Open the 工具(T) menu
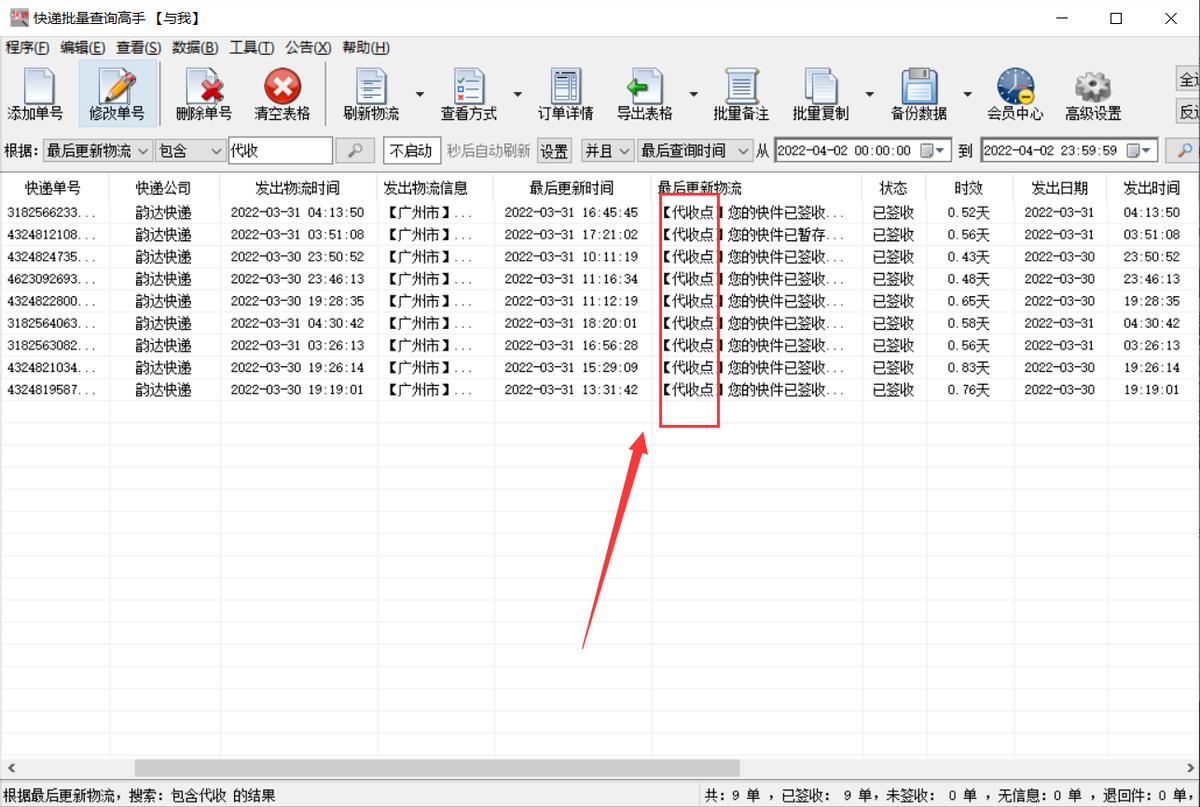 pyautogui.click(x=251, y=48)
